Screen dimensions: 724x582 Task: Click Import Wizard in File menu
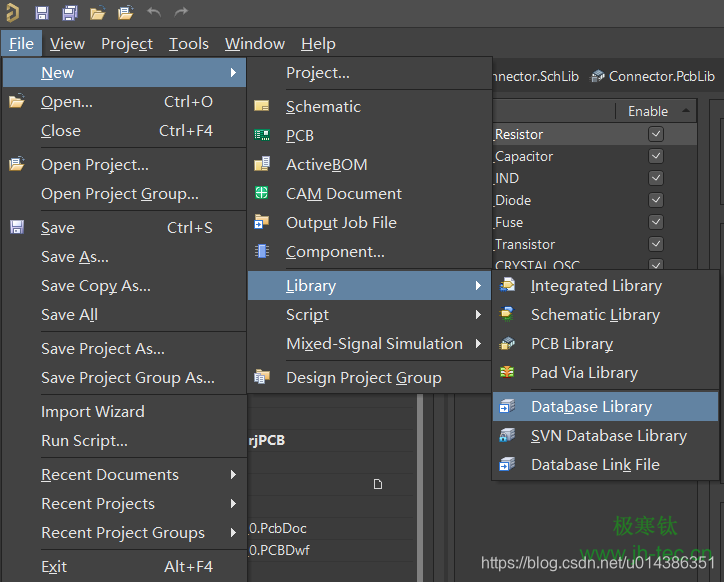tap(92, 412)
